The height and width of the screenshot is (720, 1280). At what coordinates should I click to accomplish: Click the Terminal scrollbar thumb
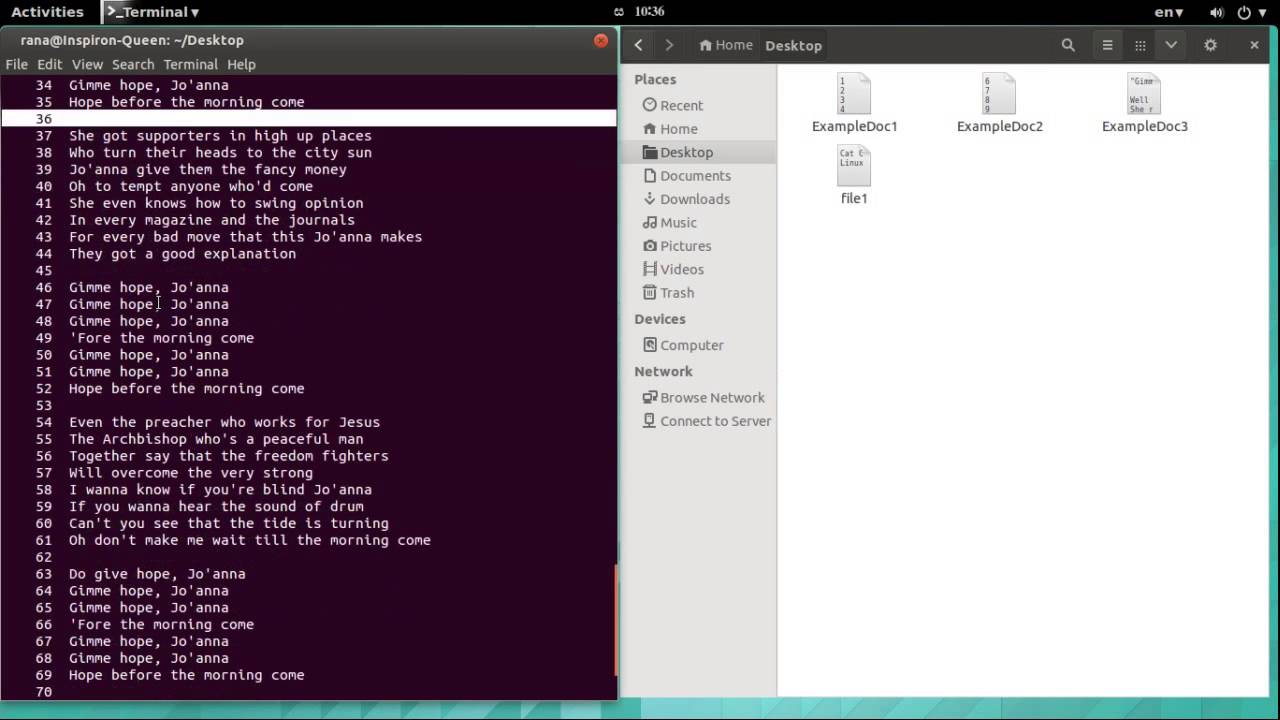point(615,619)
